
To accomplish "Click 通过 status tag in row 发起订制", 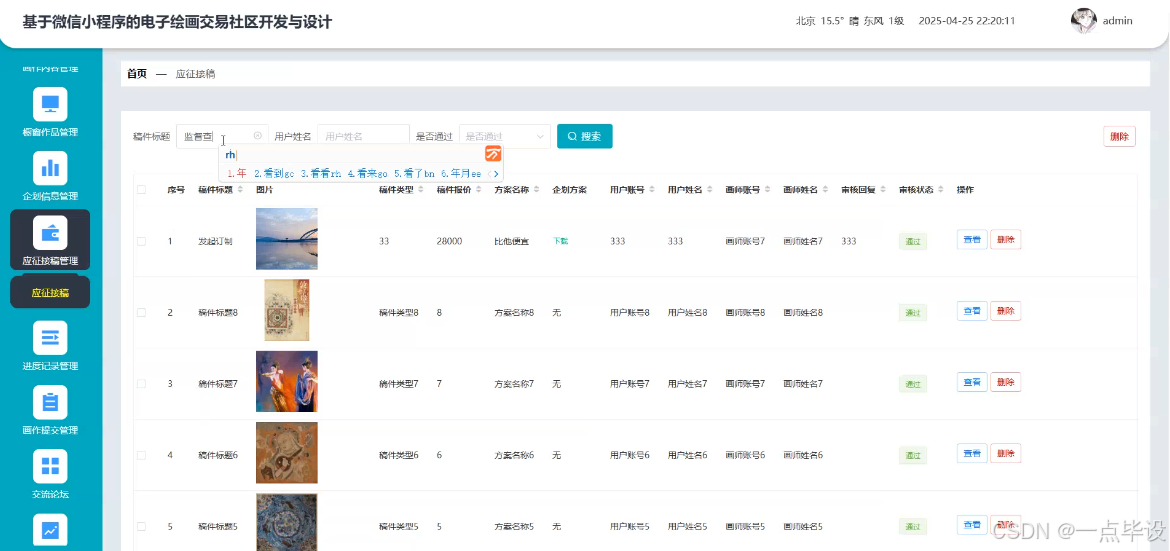I will pos(913,241).
